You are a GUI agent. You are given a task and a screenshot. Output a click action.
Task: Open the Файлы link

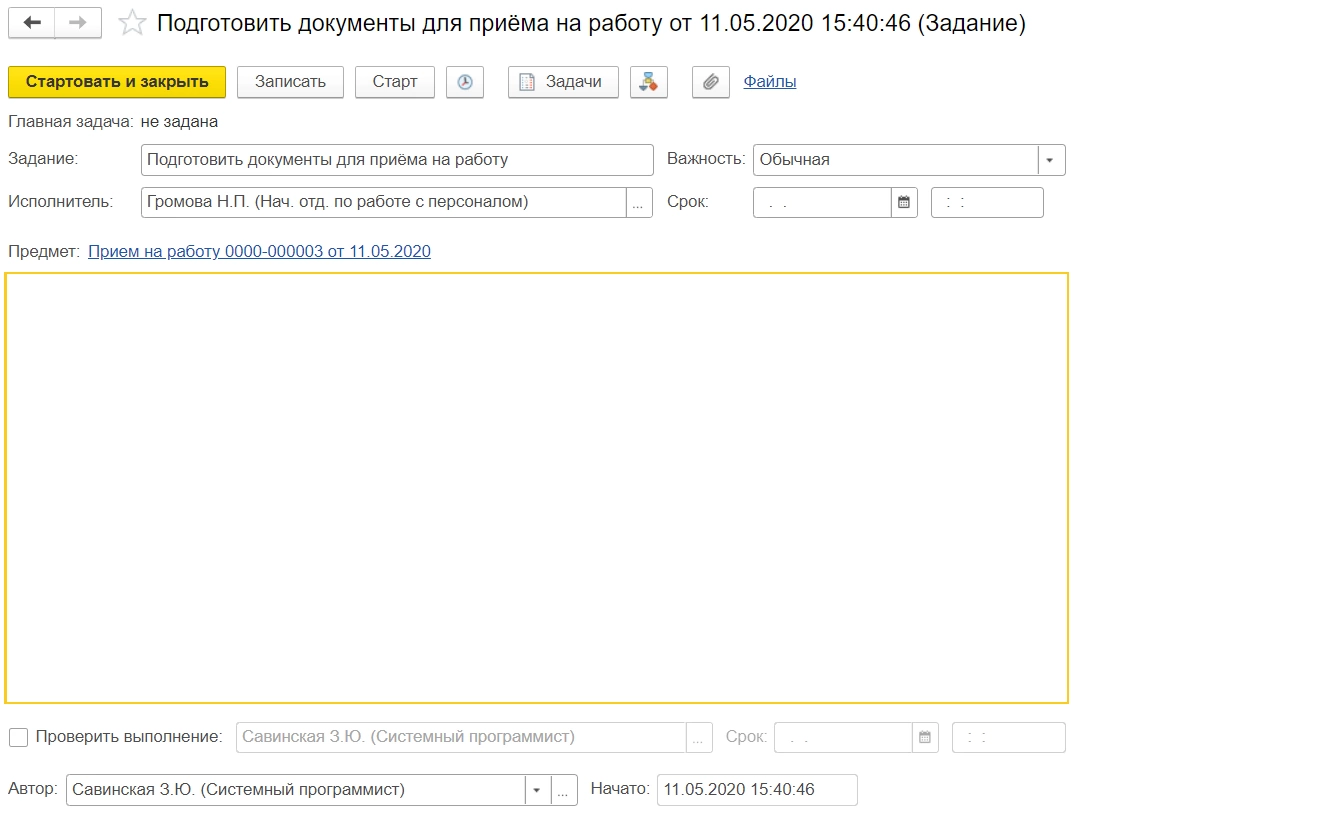[770, 82]
